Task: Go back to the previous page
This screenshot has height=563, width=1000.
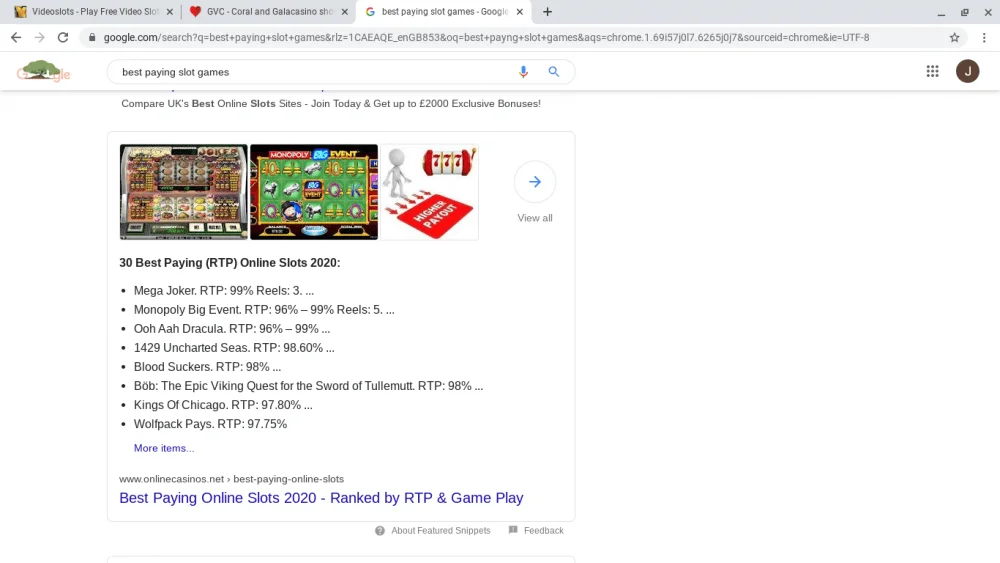Action: click(x=16, y=38)
